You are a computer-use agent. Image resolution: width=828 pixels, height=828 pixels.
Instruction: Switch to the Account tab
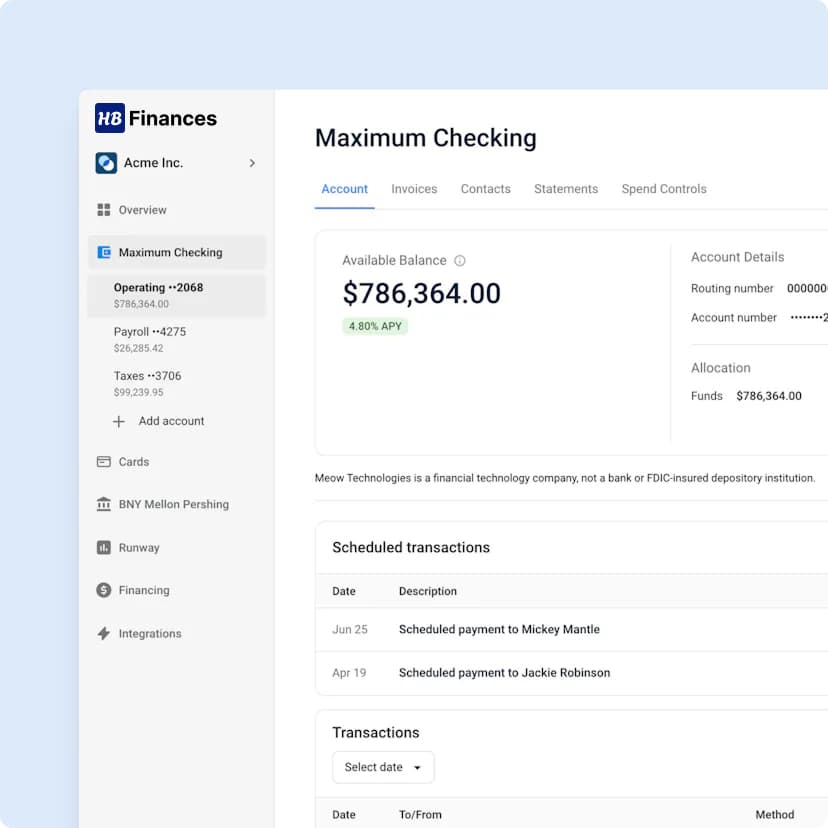point(344,189)
